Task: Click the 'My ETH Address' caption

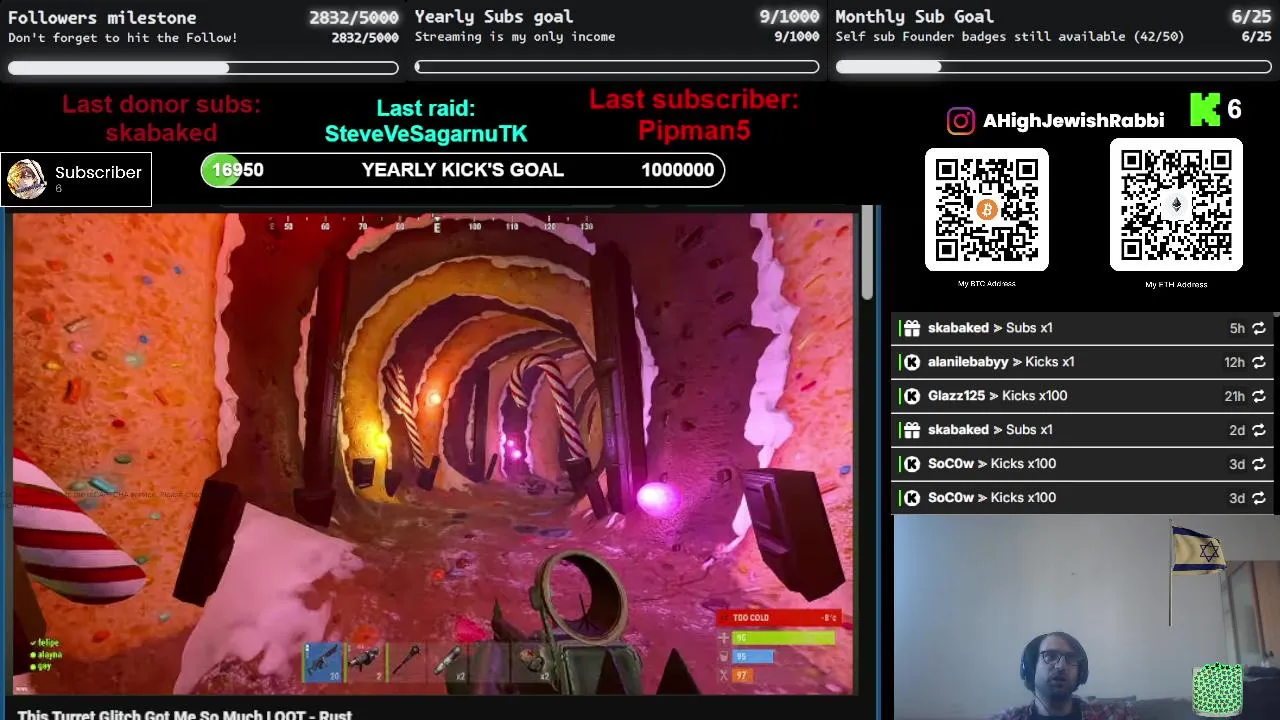Action: tap(1176, 284)
